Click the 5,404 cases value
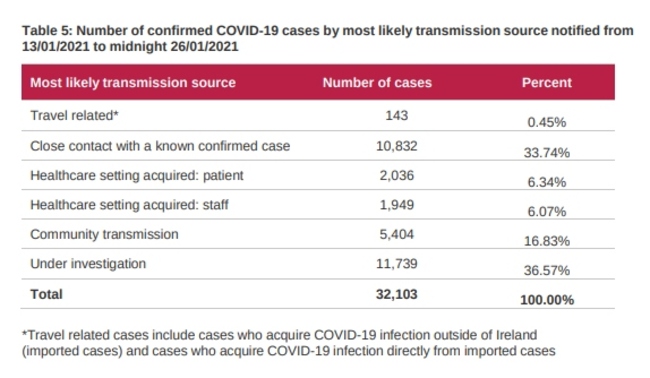This screenshot has width=650, height=378. point(397,234)
